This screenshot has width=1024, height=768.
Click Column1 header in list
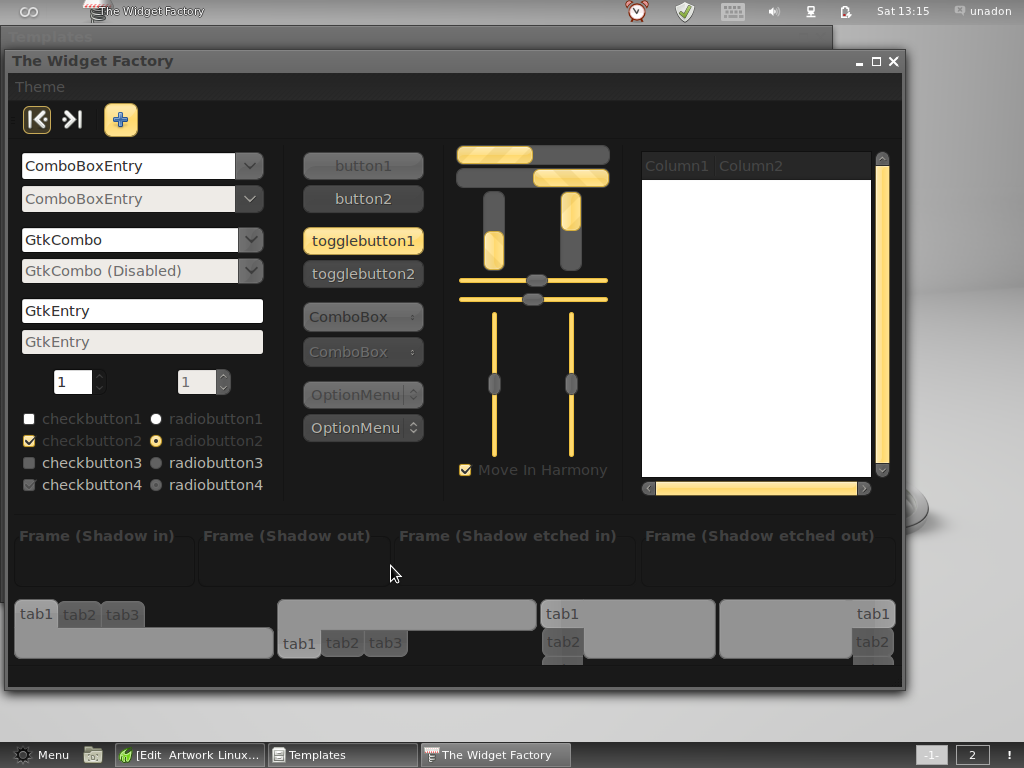pos(677,166)
